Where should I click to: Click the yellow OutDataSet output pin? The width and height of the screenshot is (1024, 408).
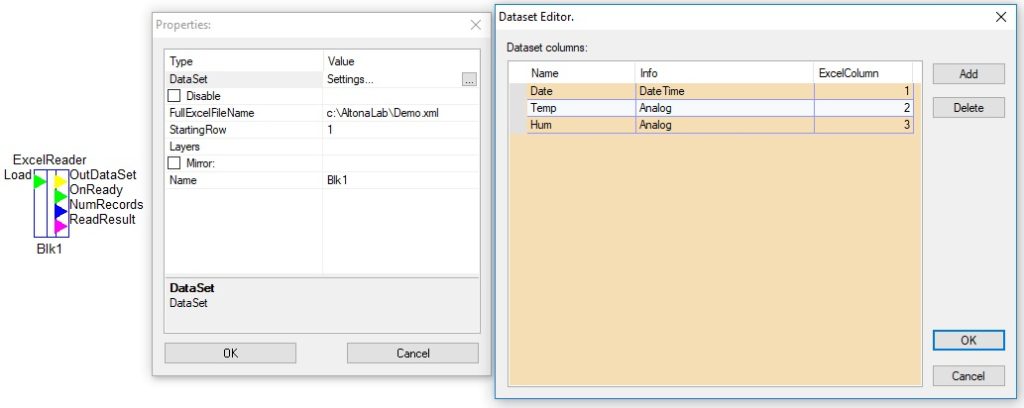[x=61, y=181]
